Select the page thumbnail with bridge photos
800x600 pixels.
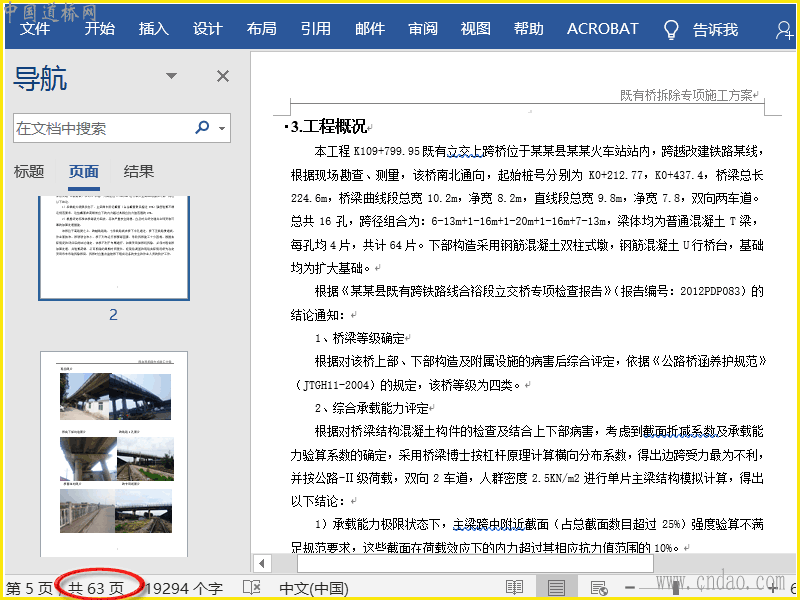(x=114, y=454)
